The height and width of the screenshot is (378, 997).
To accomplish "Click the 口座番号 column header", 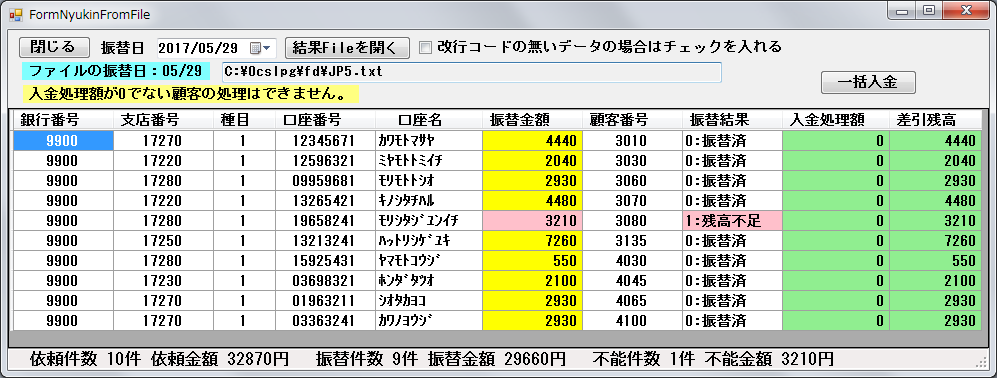I will 326,120.
